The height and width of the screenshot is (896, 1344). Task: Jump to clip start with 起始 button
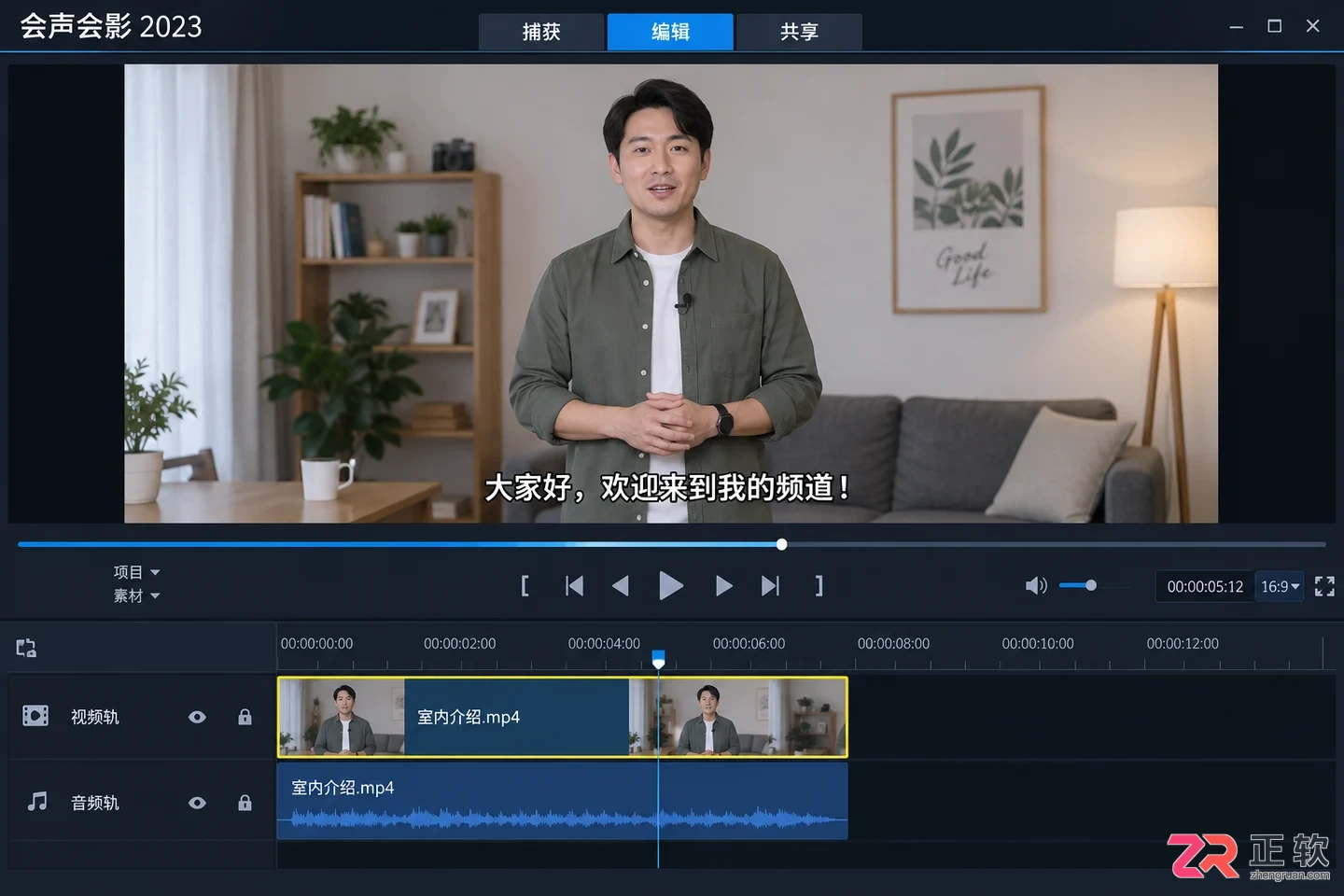tap(574, 586)
